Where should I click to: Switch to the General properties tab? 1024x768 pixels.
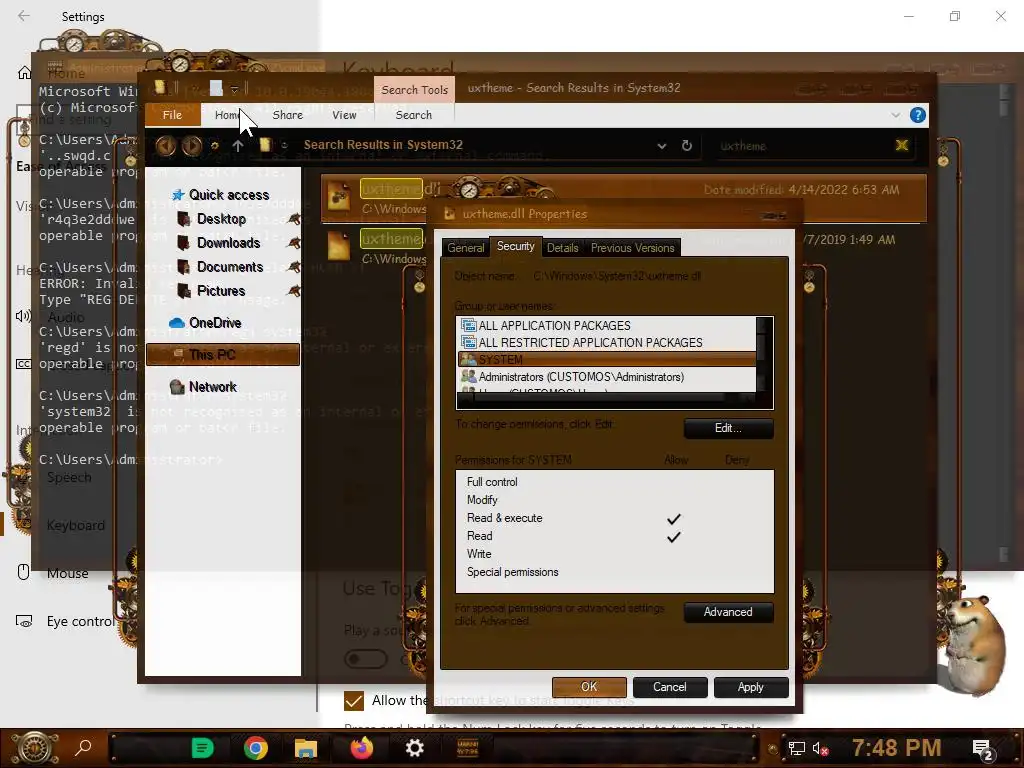point(466,248)
